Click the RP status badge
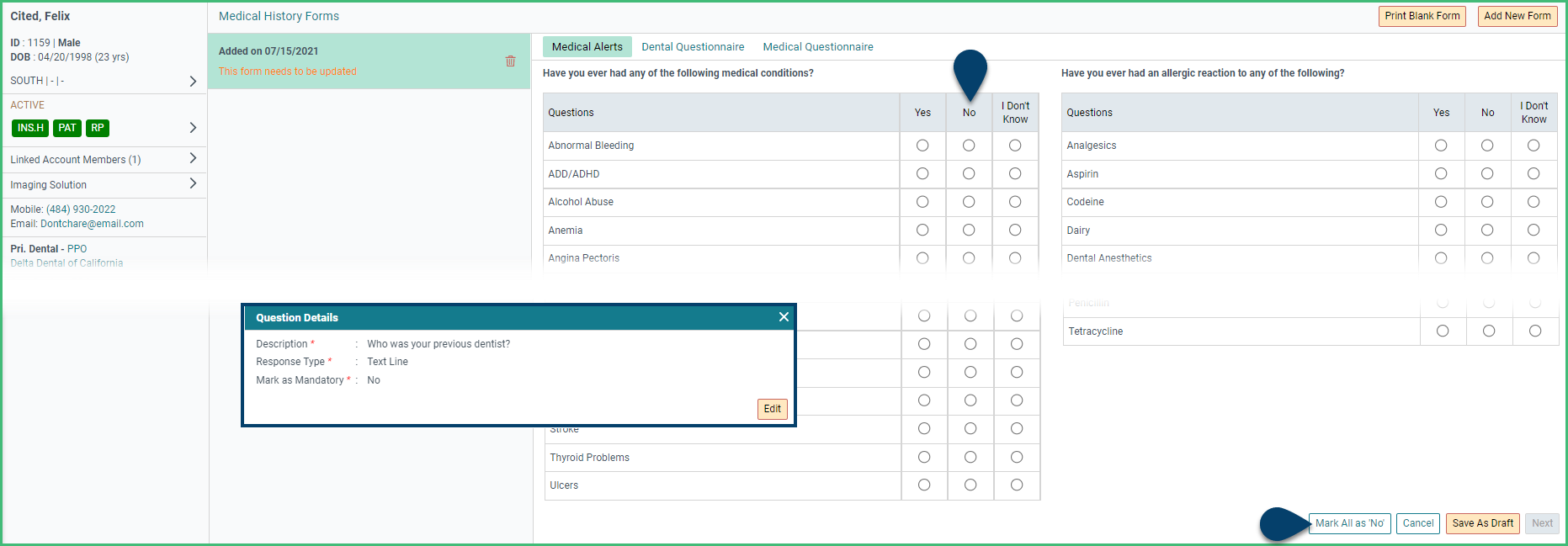Screen dimensions: 1568x546 pos(98,128)
